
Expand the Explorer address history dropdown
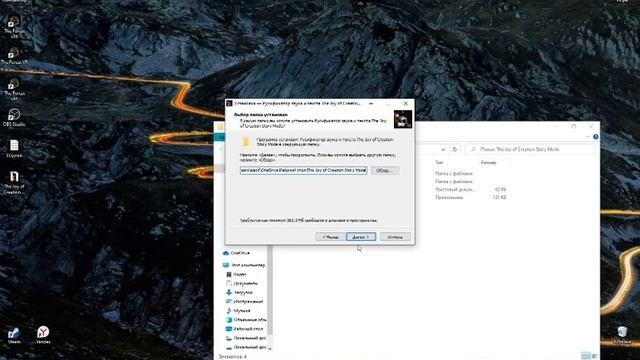click(443, 149)
